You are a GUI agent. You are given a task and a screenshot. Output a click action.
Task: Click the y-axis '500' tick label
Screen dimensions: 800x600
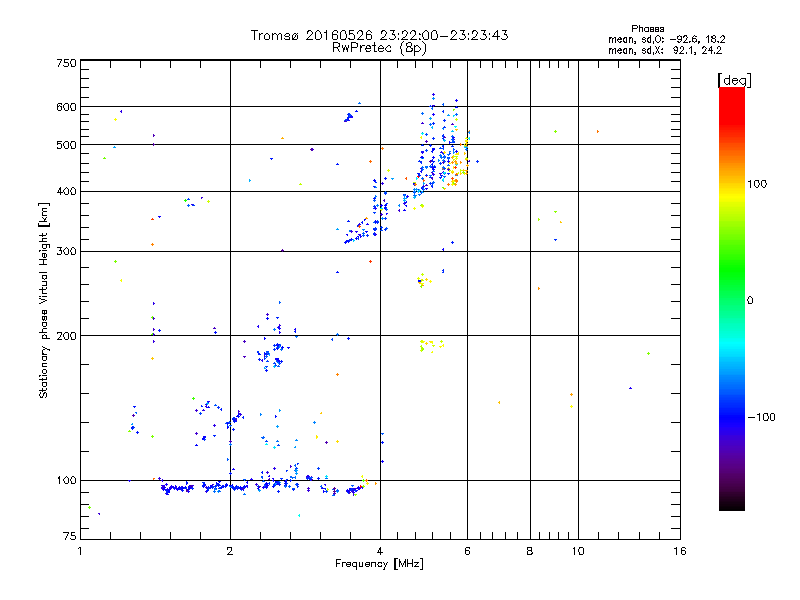pyautogui.click(x=66, y=145)
